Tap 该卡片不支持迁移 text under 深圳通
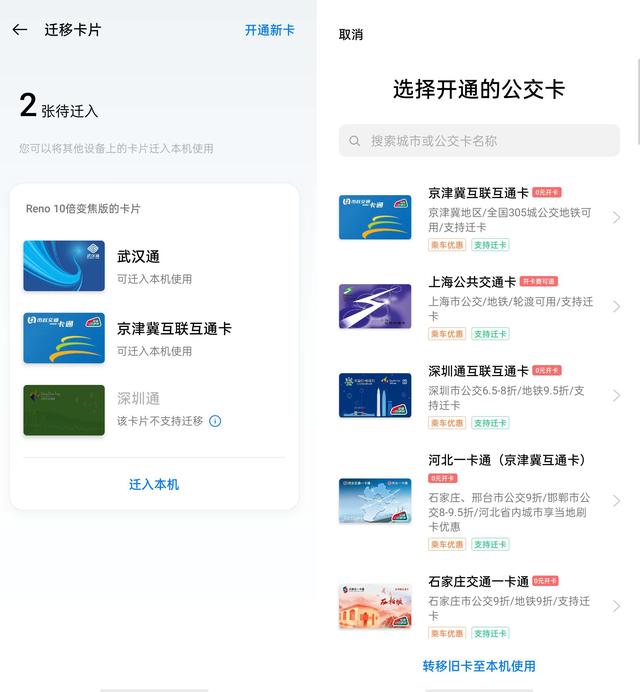Viewport: 640px width, 692px height. click(160, 421)
